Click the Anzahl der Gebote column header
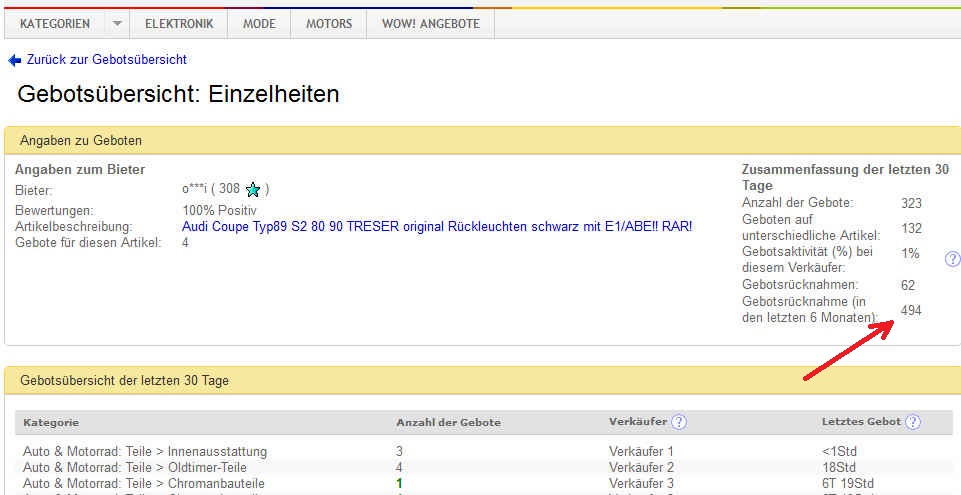The width and height of the screenshot is (961, 495). [x=448, y=423]
